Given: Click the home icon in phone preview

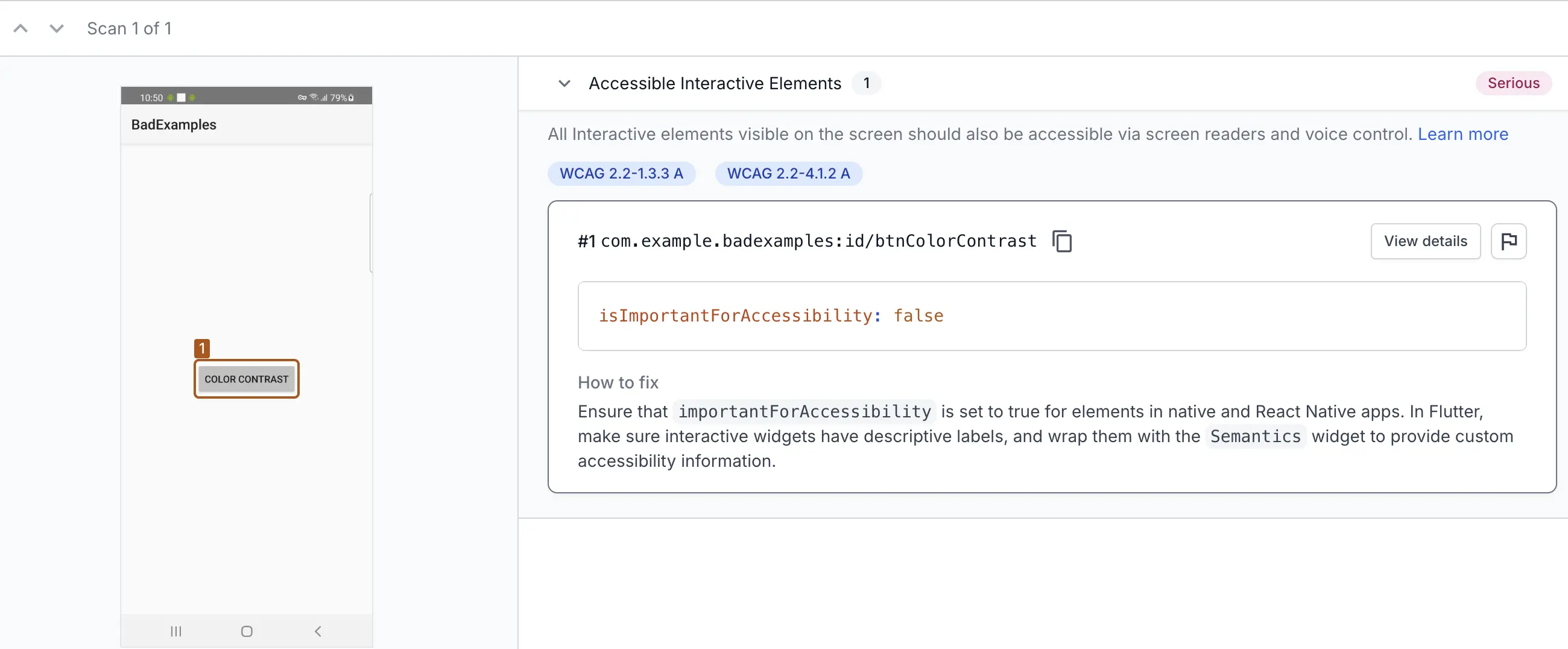Looking at the screenshot, I should (x=247, y=631).
